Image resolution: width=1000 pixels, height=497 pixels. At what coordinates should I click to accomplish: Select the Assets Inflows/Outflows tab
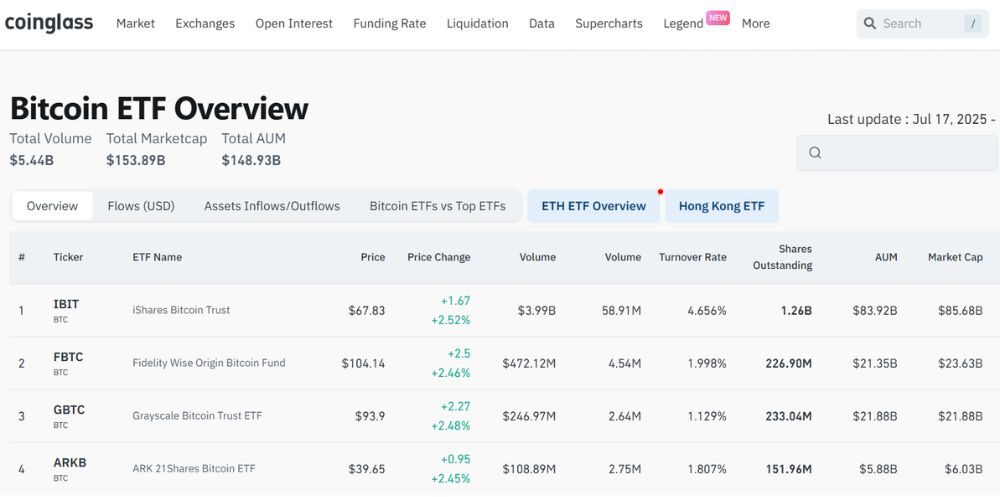pos(272,206)
